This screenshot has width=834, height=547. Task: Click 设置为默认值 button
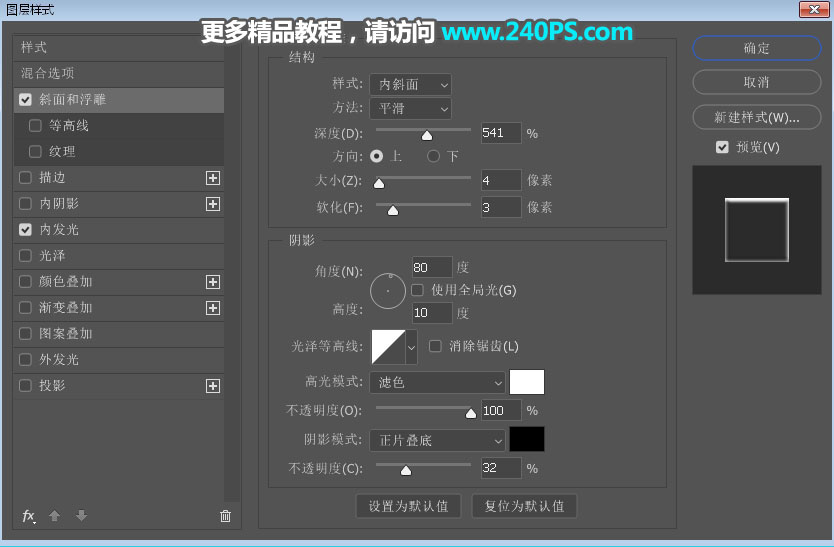pos(408,506)
